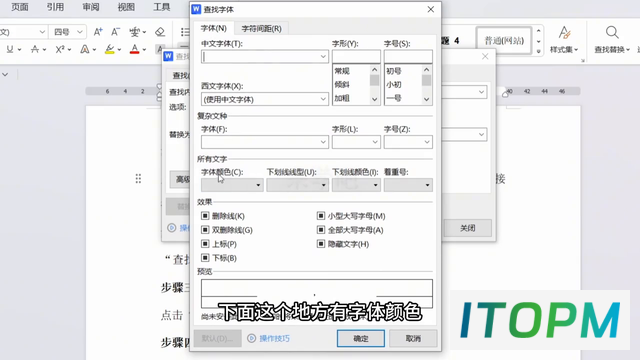
Task: Click the 字号(S) input field
Action: point(408,56)
